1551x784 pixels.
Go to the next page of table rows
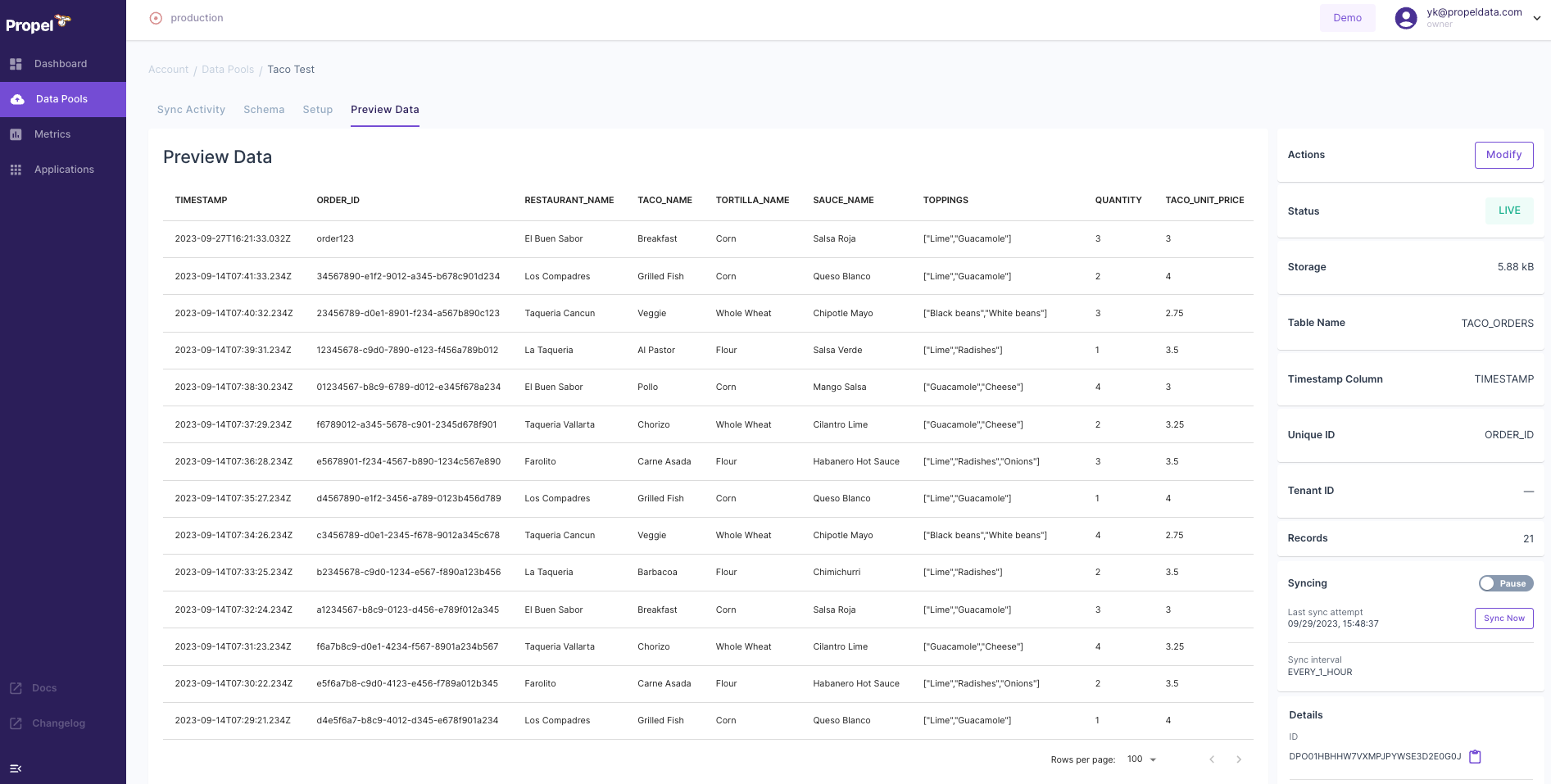1239,759
